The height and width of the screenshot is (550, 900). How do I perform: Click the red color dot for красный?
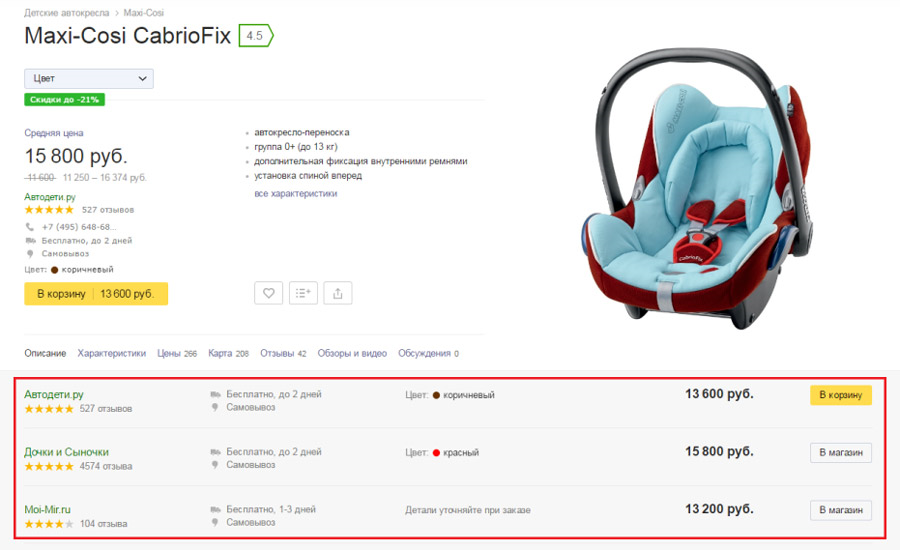tap(436, 452)
